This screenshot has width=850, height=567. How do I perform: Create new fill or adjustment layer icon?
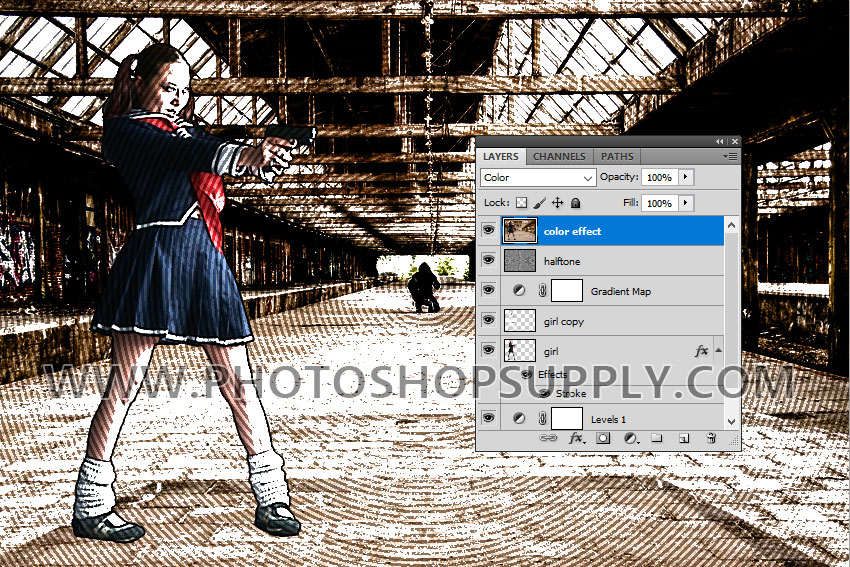[x=630, y=438]
